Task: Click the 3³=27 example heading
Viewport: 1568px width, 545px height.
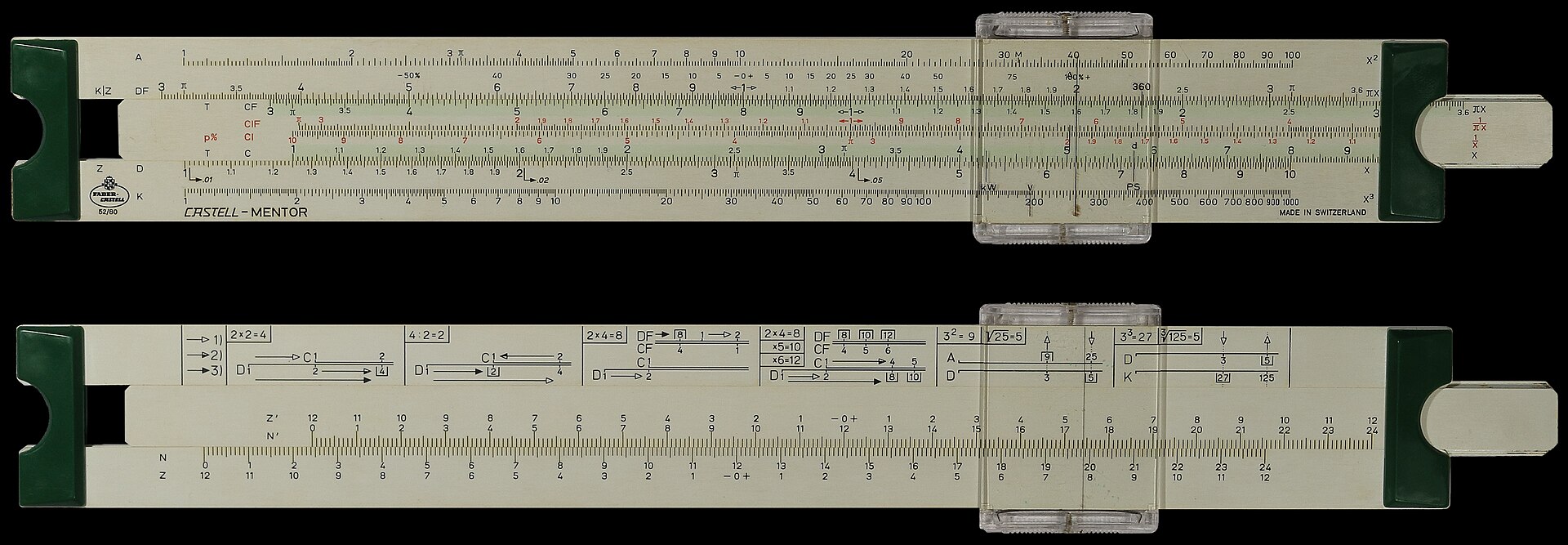Action: (x=1135, y=337)
